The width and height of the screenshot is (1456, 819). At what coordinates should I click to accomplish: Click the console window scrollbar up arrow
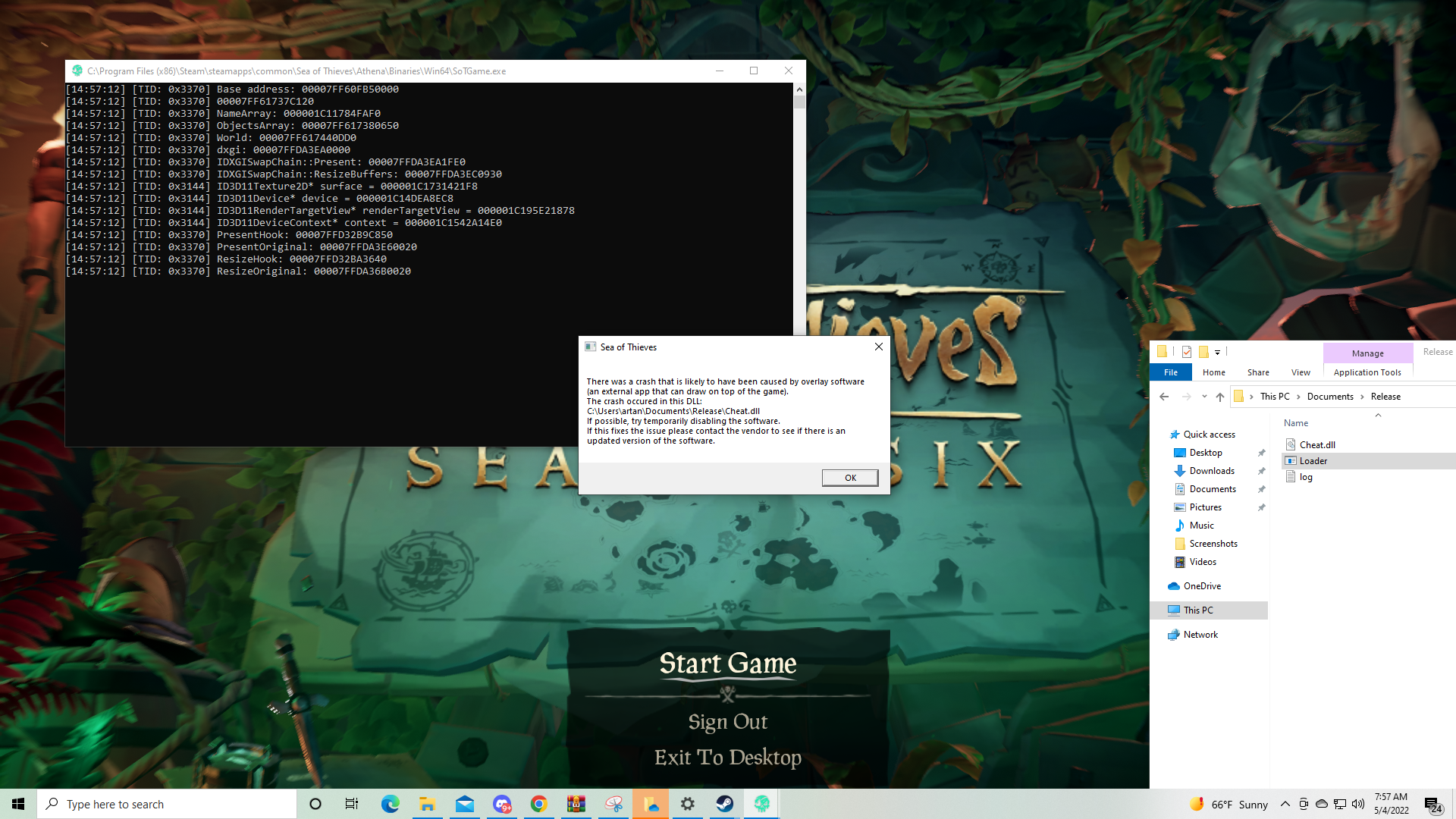point(799,89)
